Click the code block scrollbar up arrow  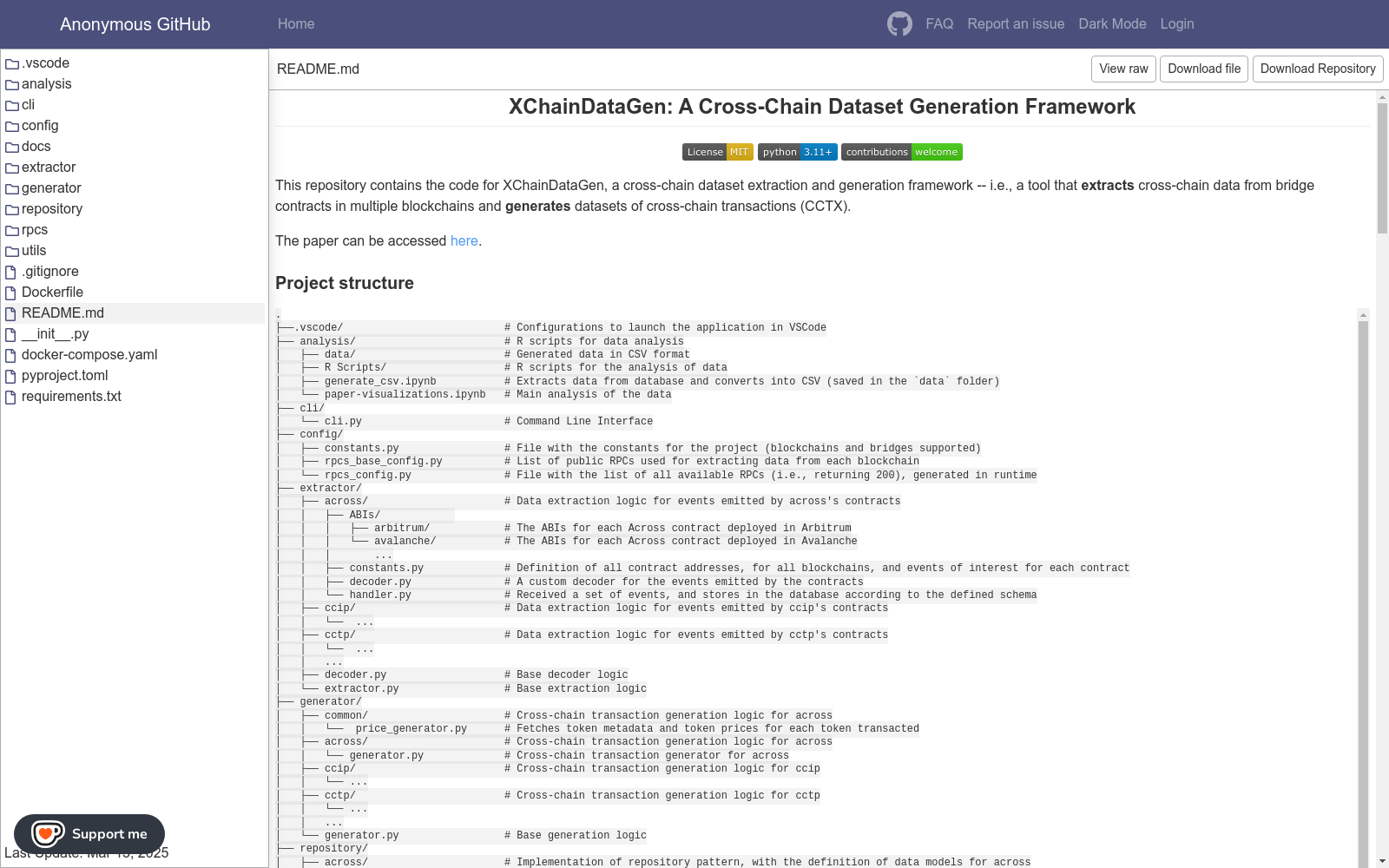(1363, 315)
